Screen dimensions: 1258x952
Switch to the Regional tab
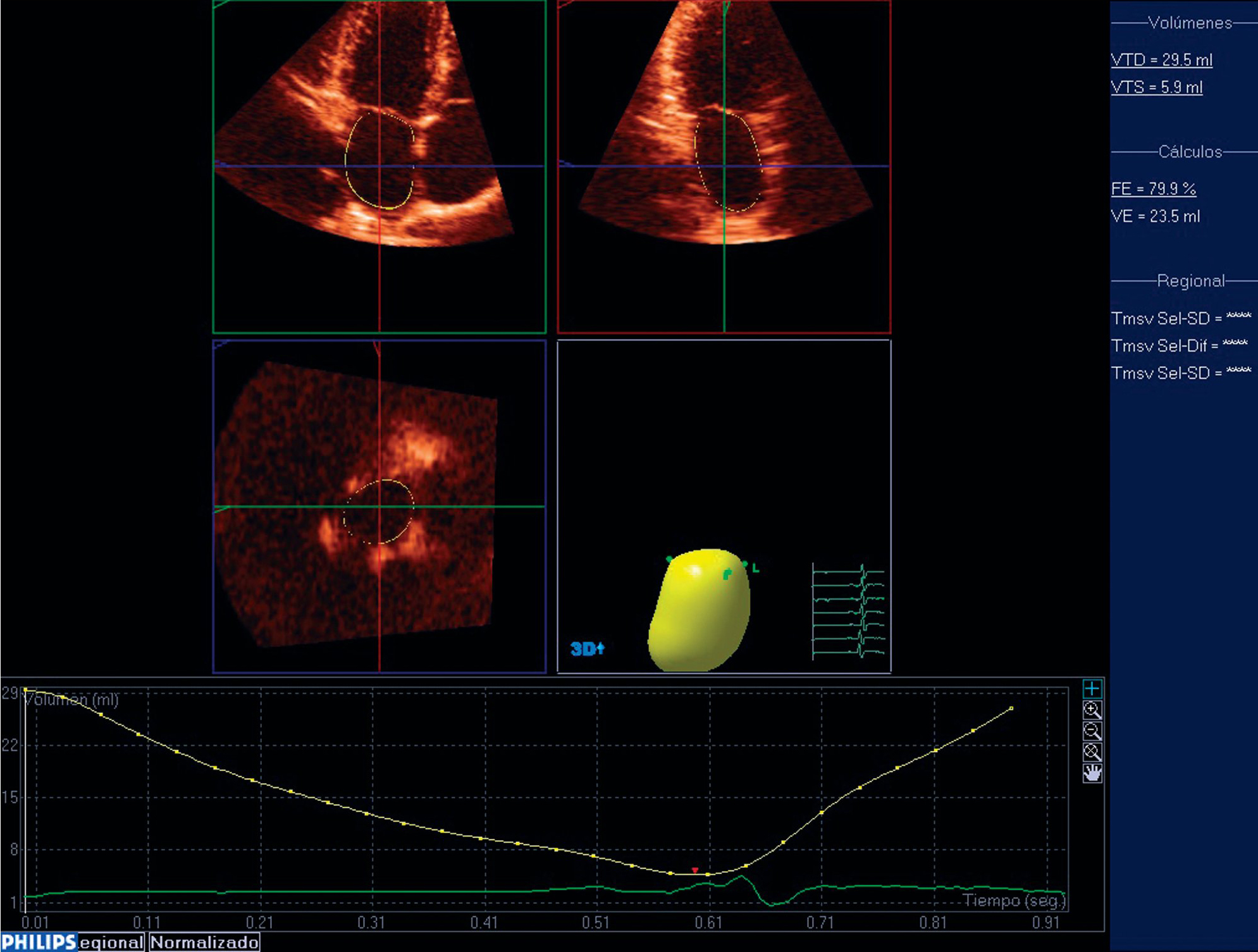(111, 943)
